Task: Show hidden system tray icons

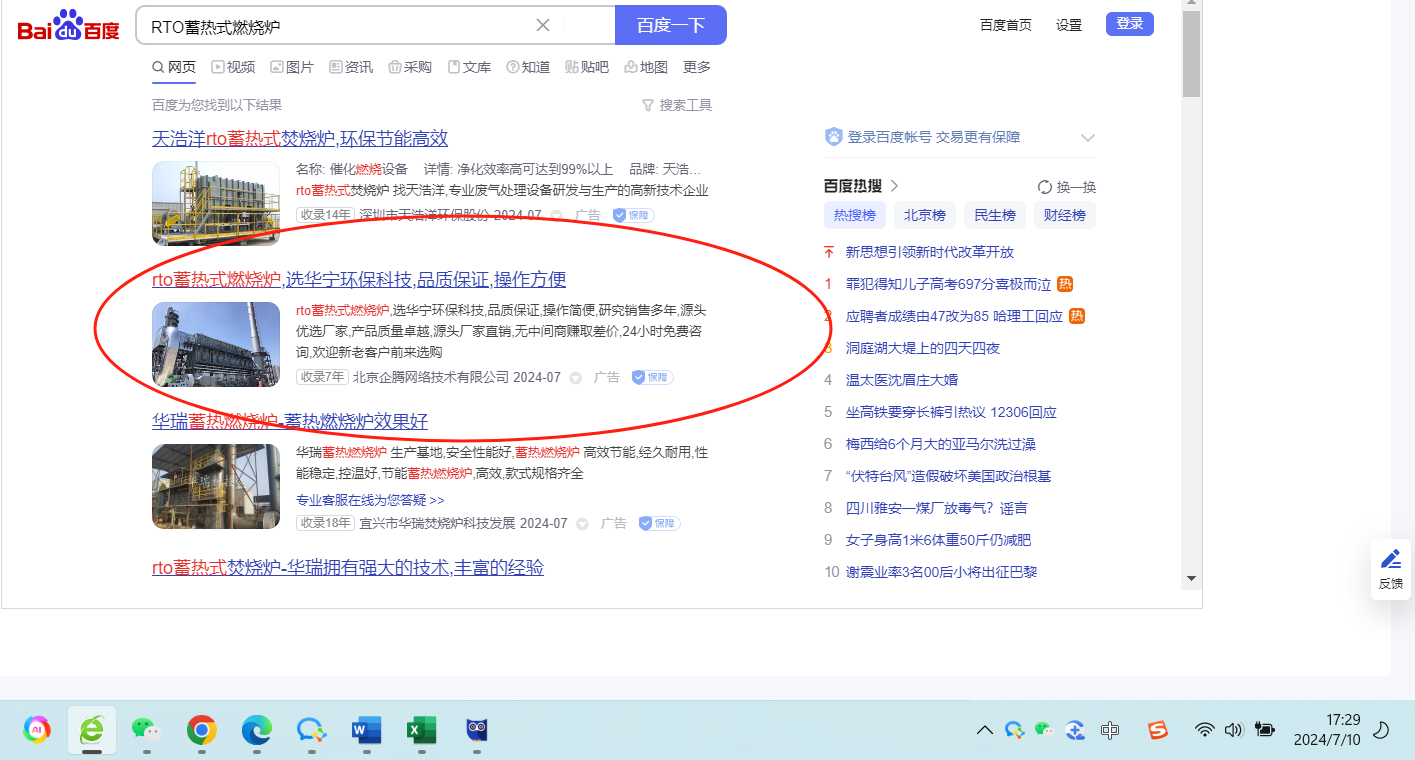Action: [x=985, y=730]
